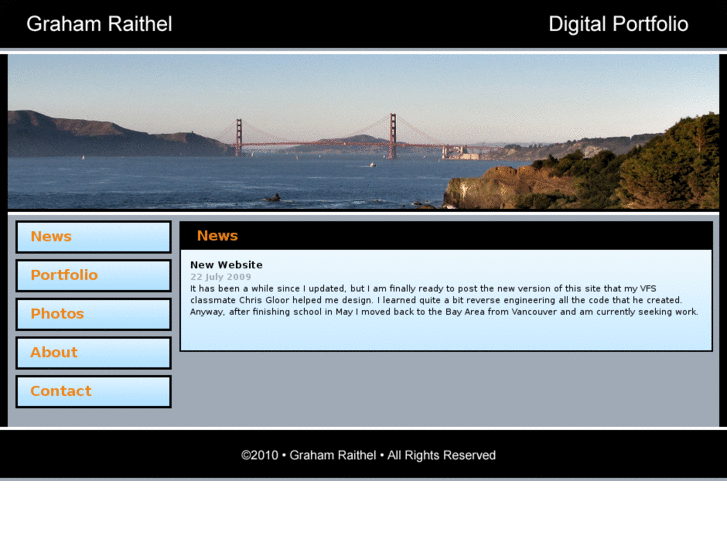Screen dimensions: 727x545
Task: Select the New Website post title
Action: click(x=226, y=265)
